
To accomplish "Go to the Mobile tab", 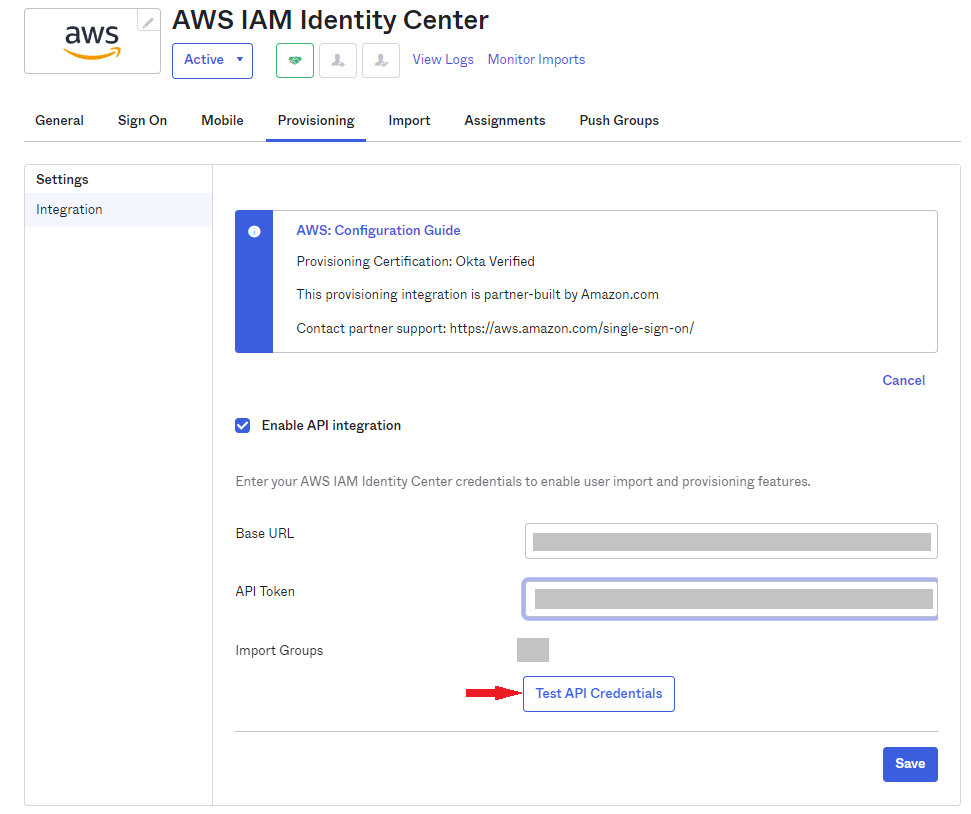I will click(x=222, y=121).
